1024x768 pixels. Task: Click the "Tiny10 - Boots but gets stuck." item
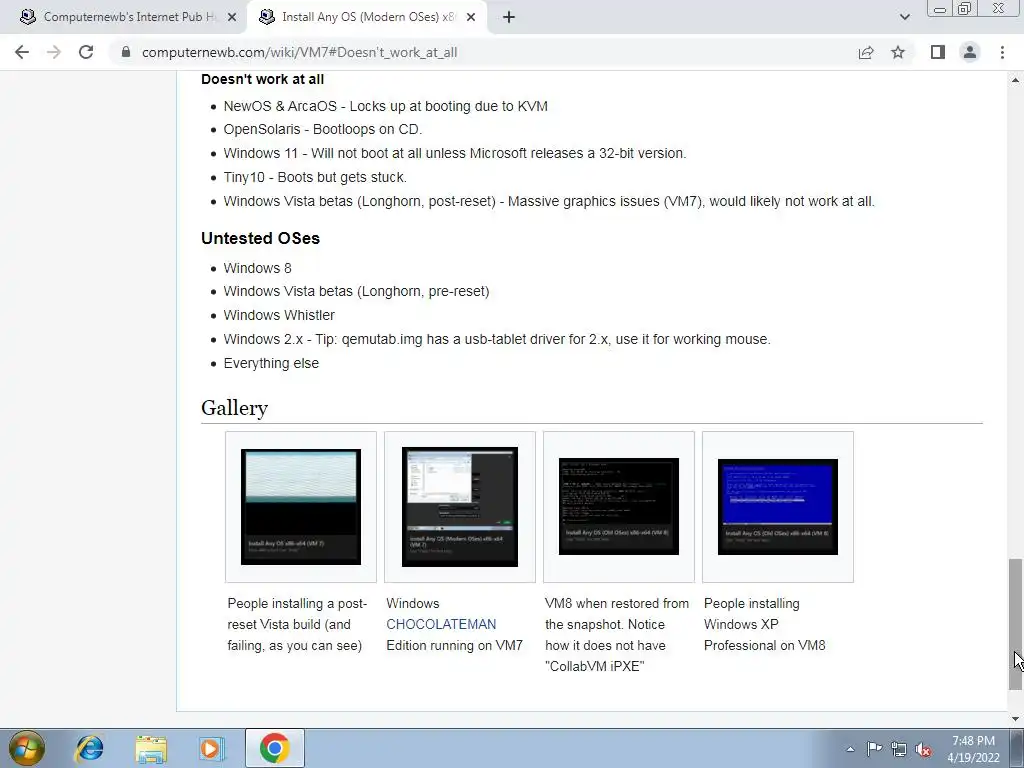point(315,177)
